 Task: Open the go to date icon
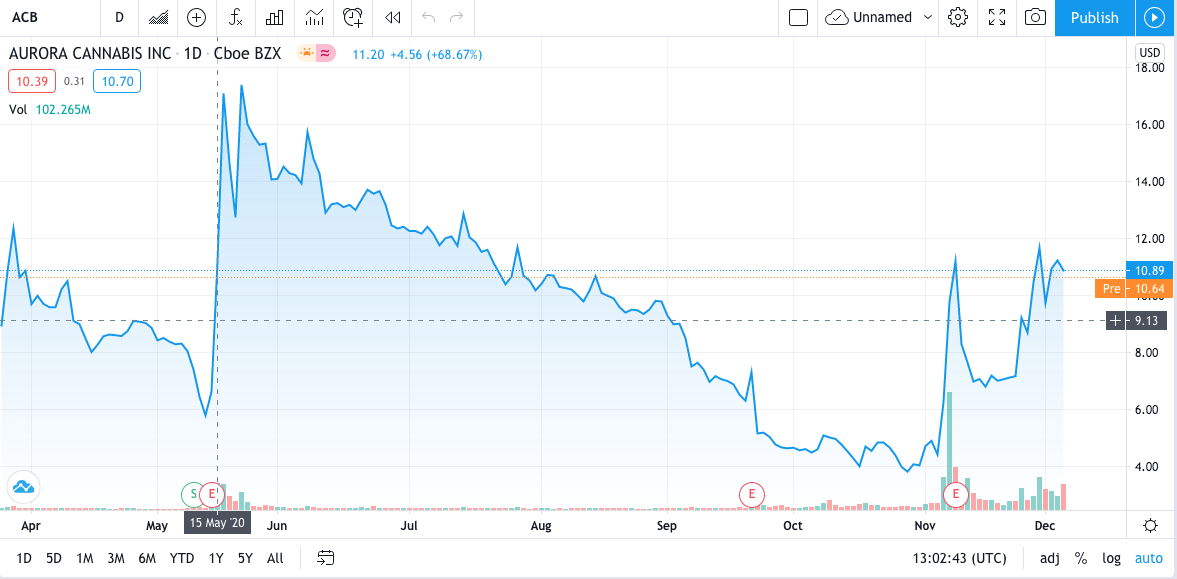pos(326,558)
